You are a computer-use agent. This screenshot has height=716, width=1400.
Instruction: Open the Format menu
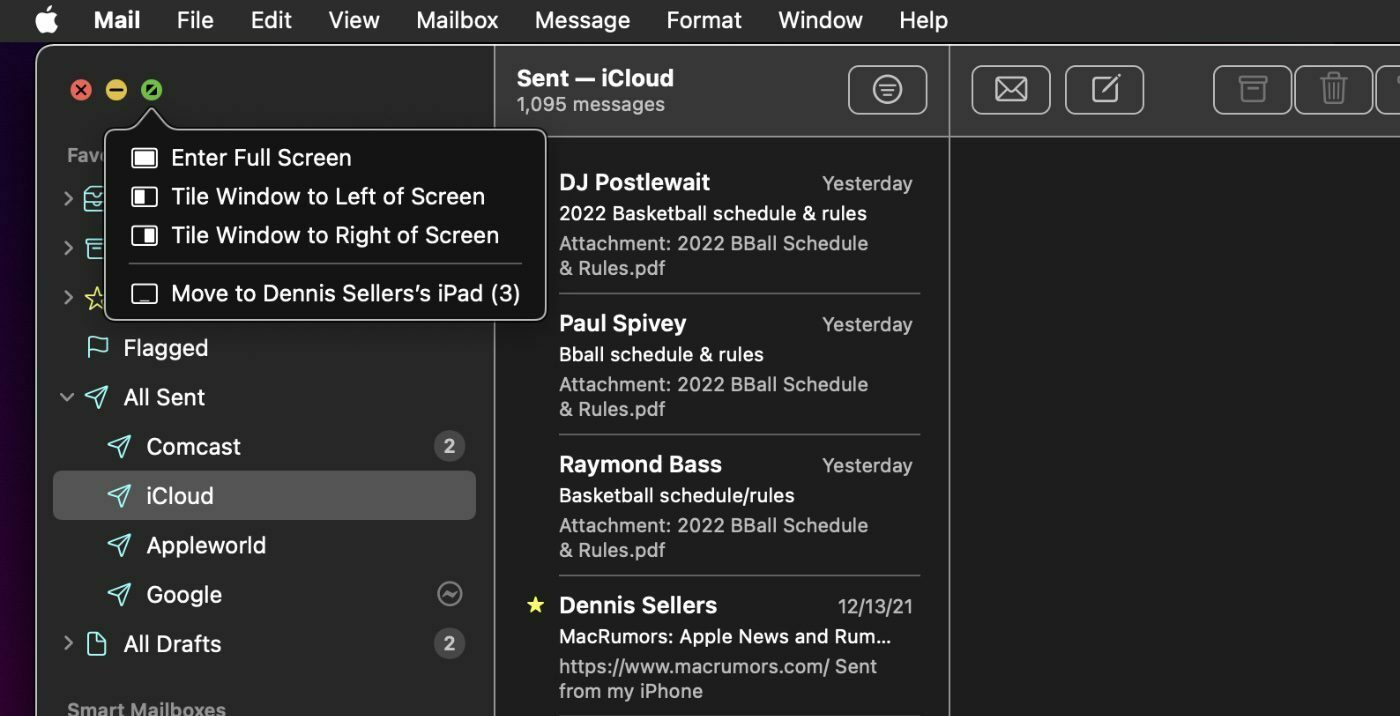point(704,20)
